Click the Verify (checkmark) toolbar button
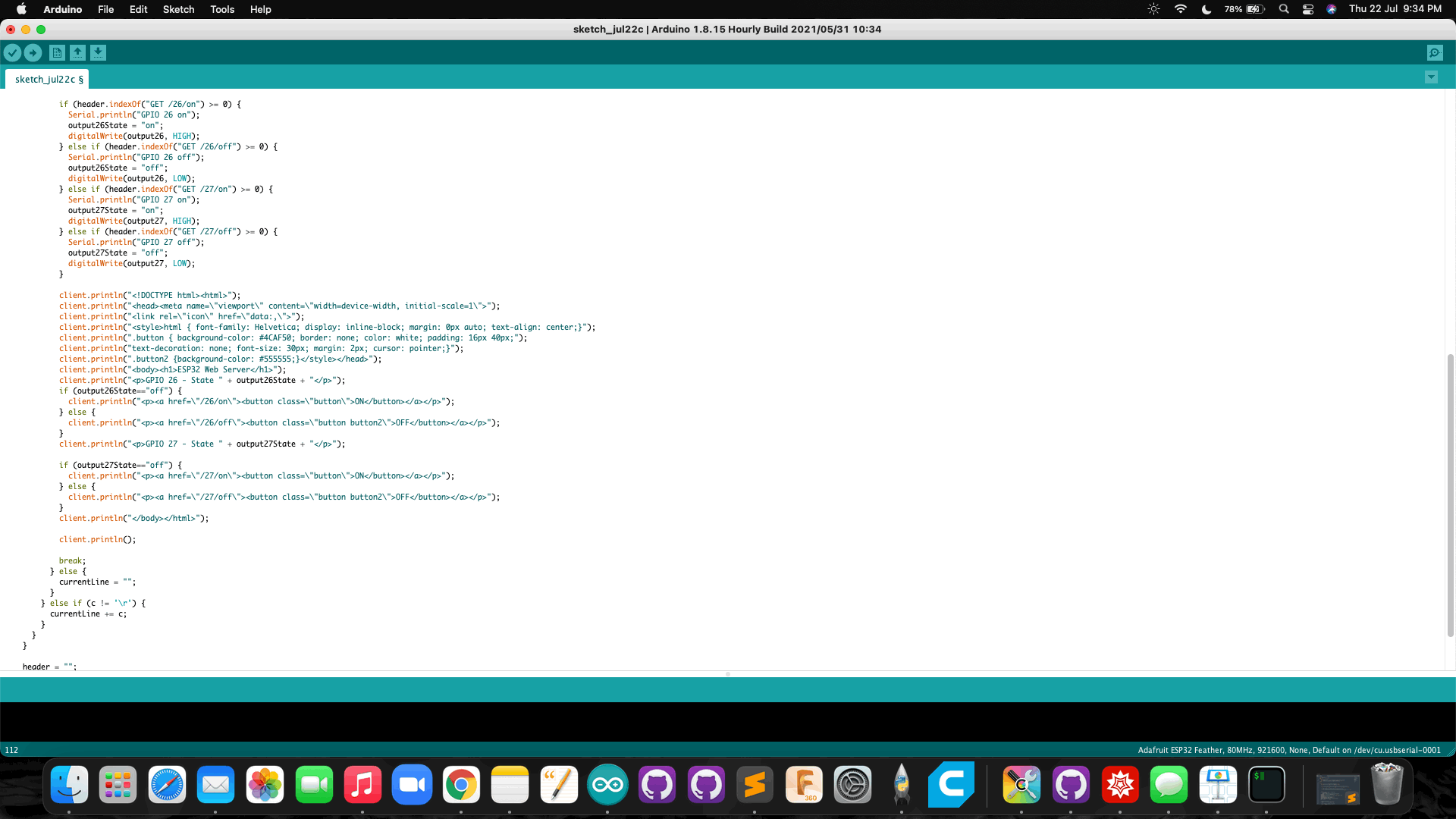 point(12,52)
